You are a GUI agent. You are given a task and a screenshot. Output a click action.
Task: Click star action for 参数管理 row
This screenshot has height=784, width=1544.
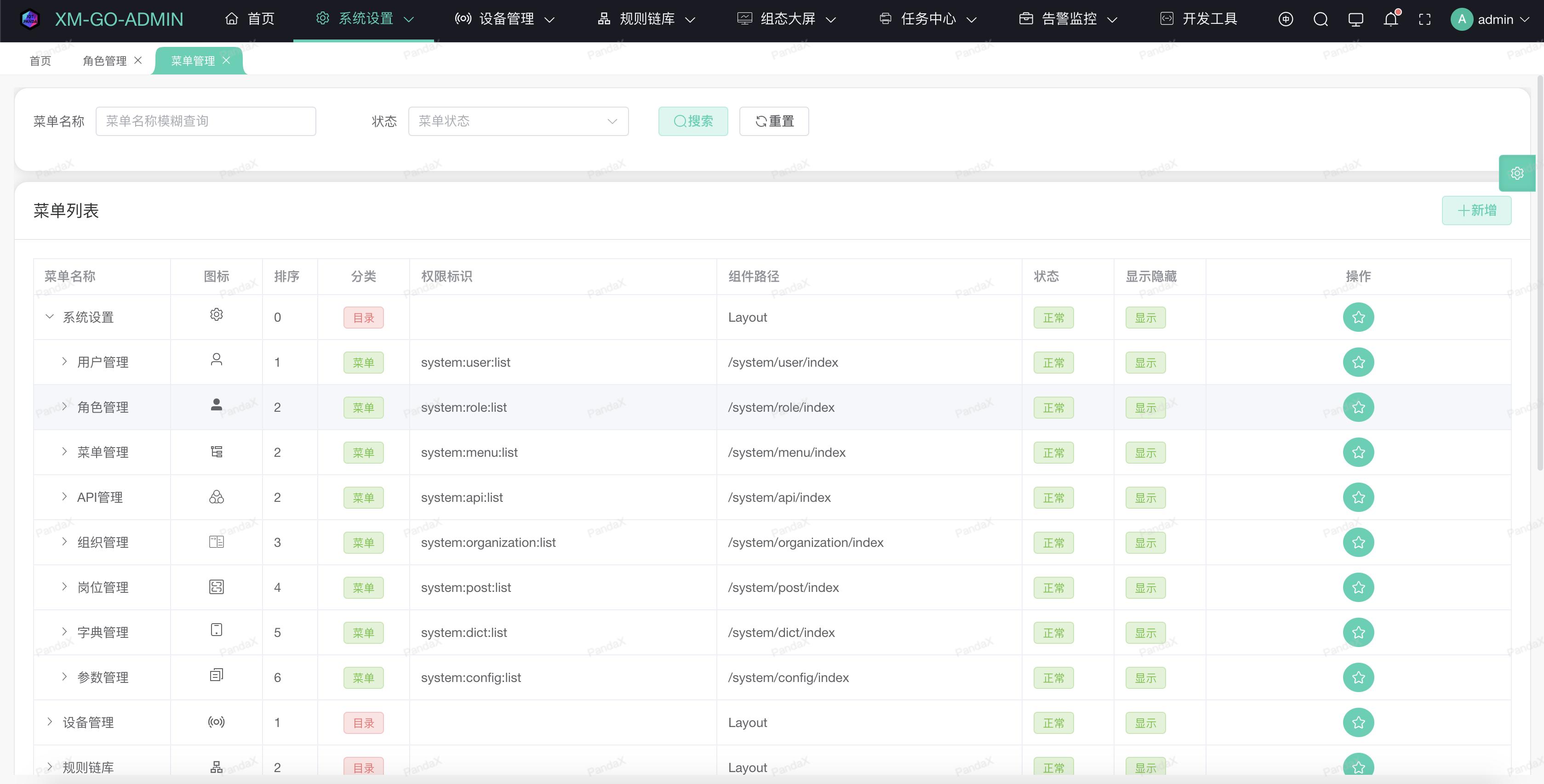(x=1358, y=677)
